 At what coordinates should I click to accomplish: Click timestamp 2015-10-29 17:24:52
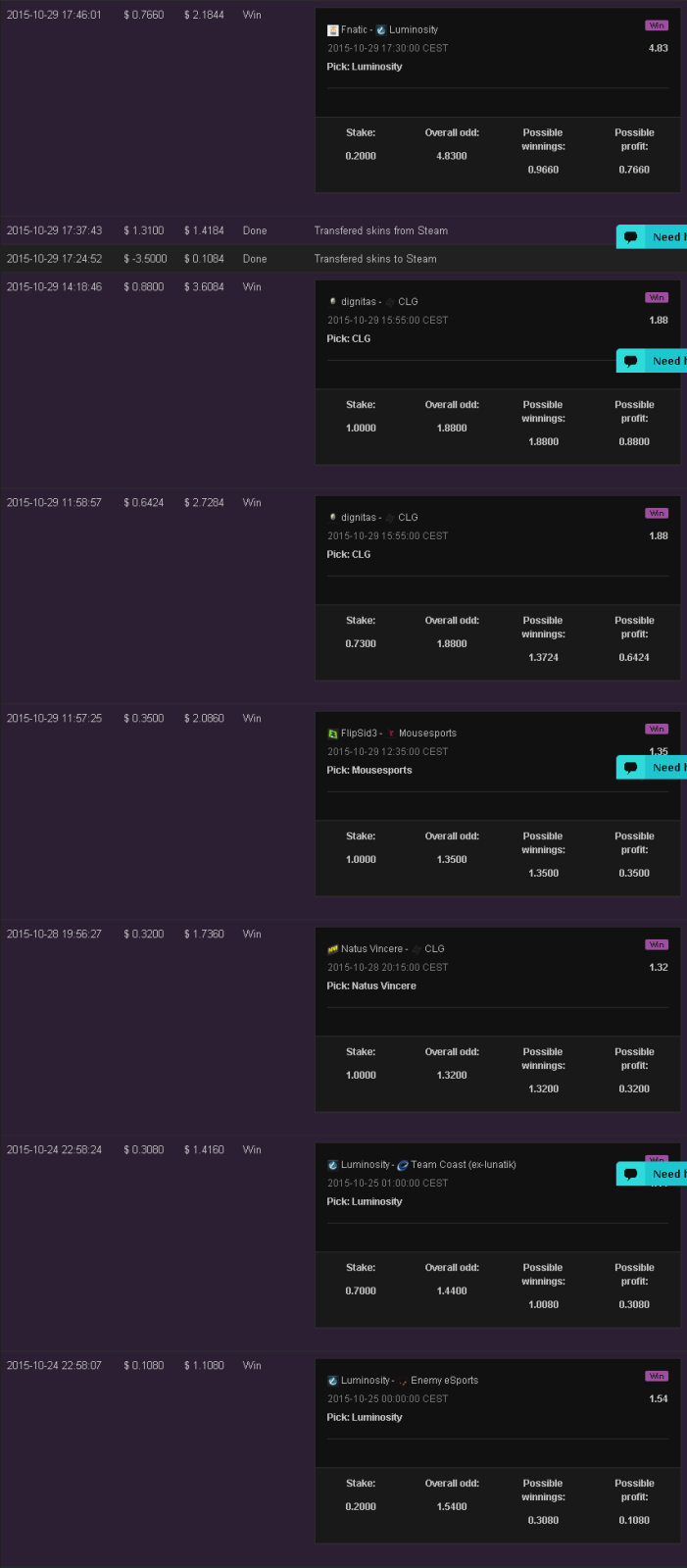coord(54,259)
